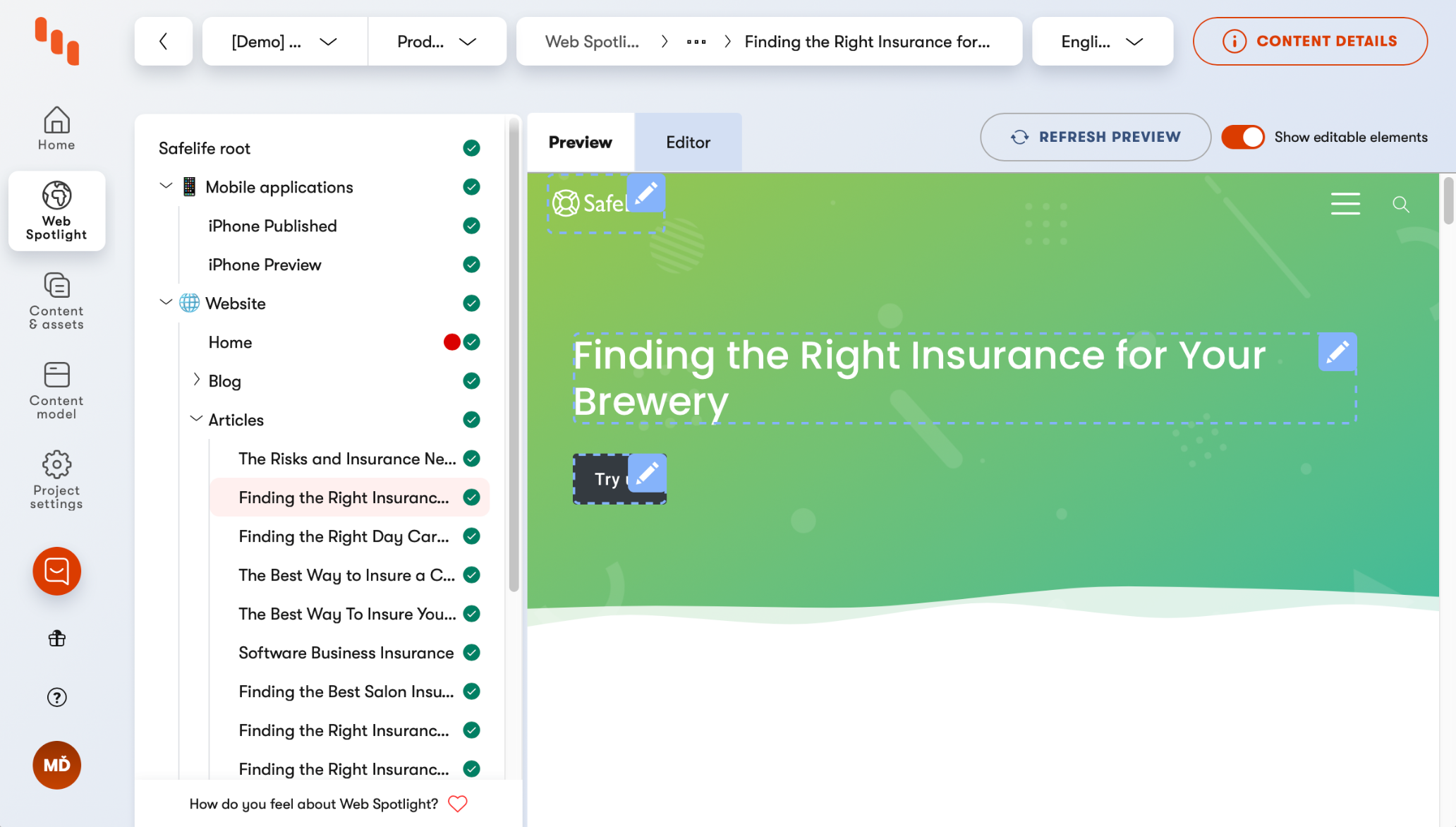Open the Content model section
This screenshot has width=1456, height=827.
point(56,390)
